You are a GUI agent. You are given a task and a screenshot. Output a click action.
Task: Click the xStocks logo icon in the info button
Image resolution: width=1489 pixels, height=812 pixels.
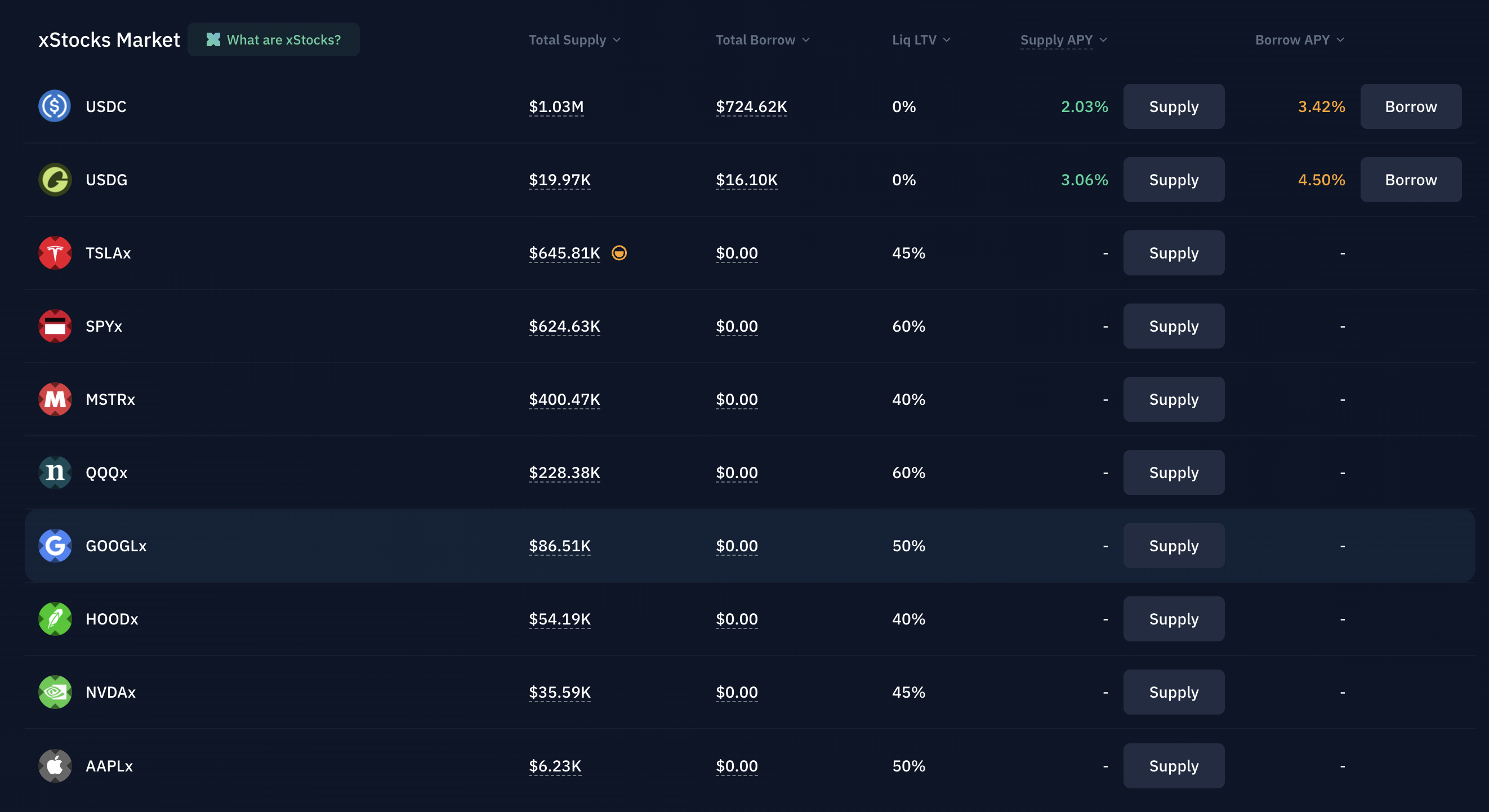(213, 39)
